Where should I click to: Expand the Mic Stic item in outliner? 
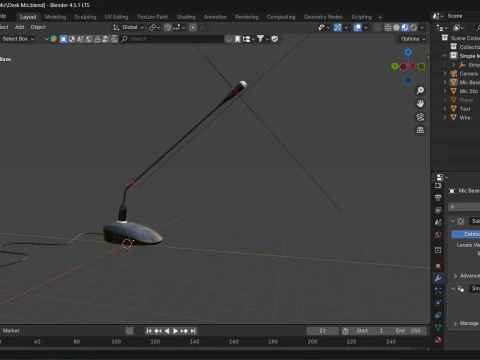pyautogui.click(x=445, y=91)
